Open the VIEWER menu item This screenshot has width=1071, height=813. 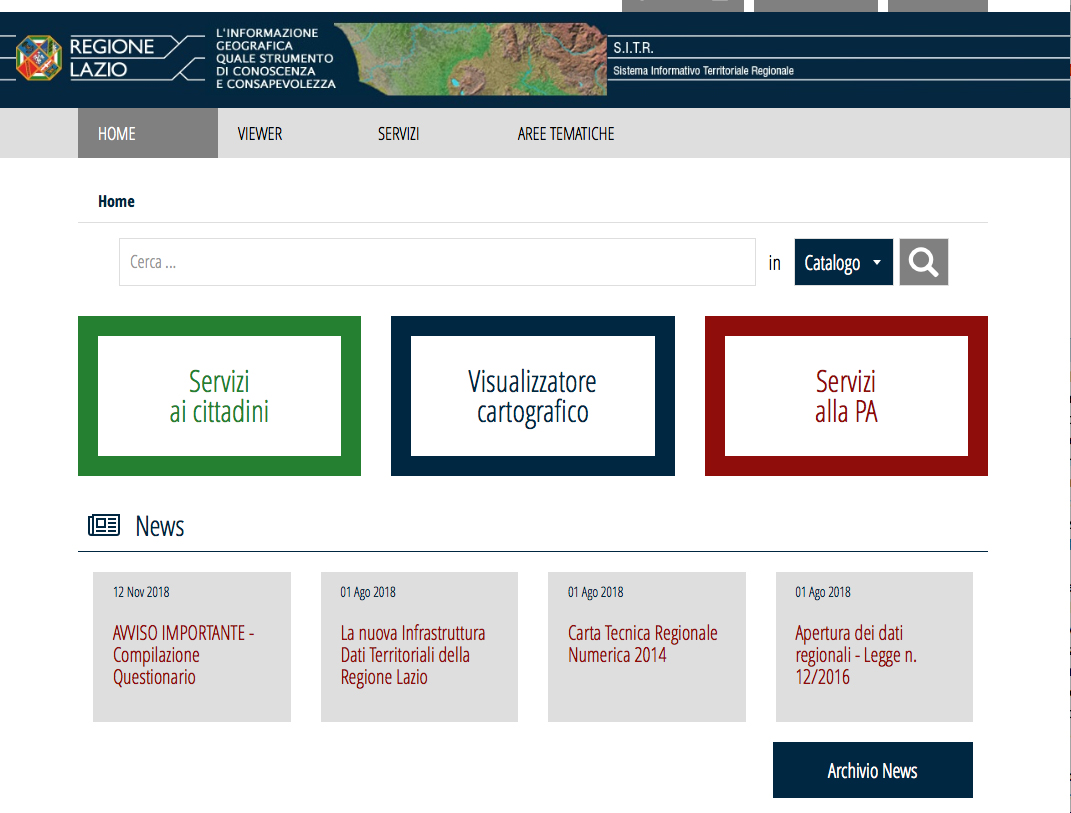[260, 134]
